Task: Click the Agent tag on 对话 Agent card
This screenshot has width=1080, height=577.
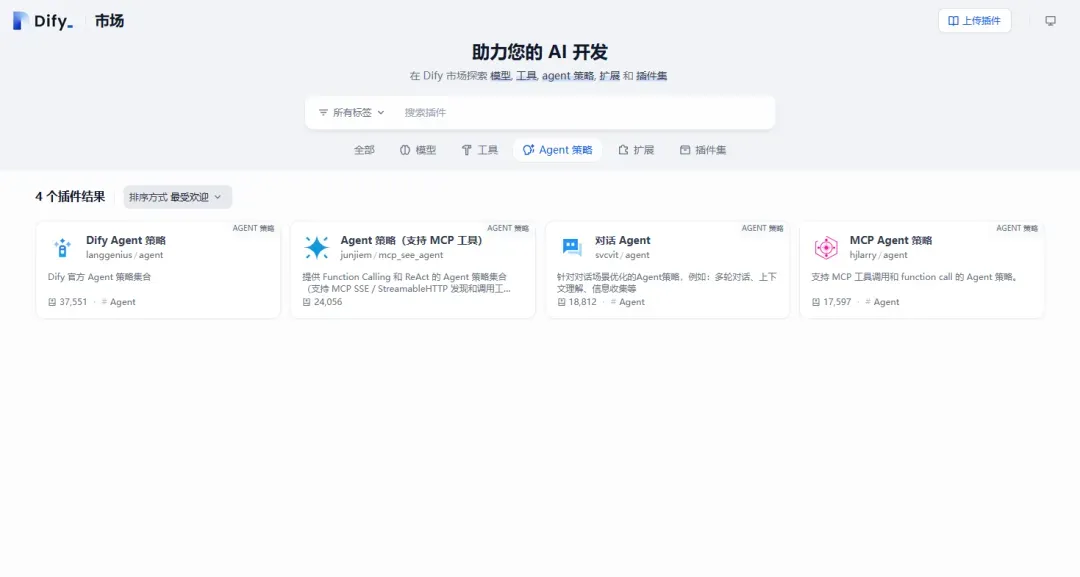Action: pos(627,302)
